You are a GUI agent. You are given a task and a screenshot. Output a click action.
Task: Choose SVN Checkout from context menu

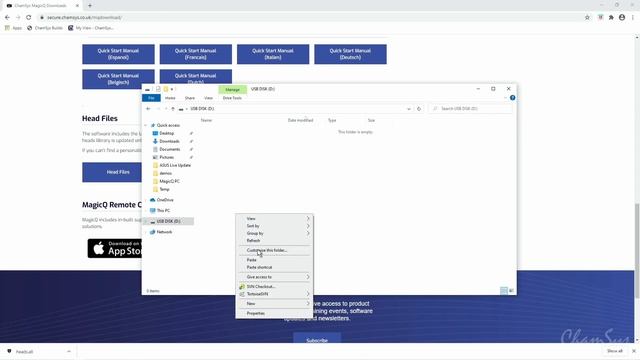point(274,287)
